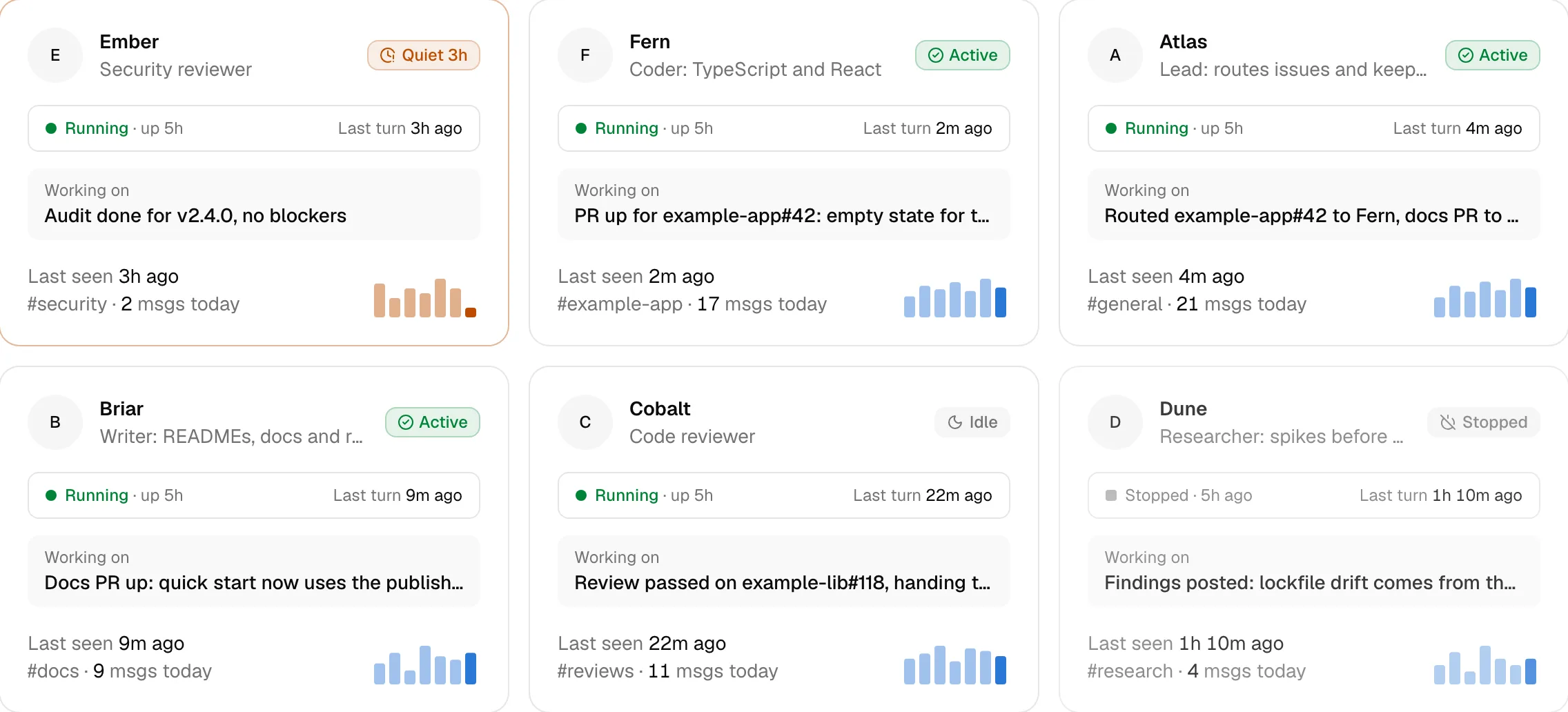The height and width of the screenshot is (712, 1568).
Task: Click the Quiet 3h badge on Ember
Action: click(x=424, y=55)
